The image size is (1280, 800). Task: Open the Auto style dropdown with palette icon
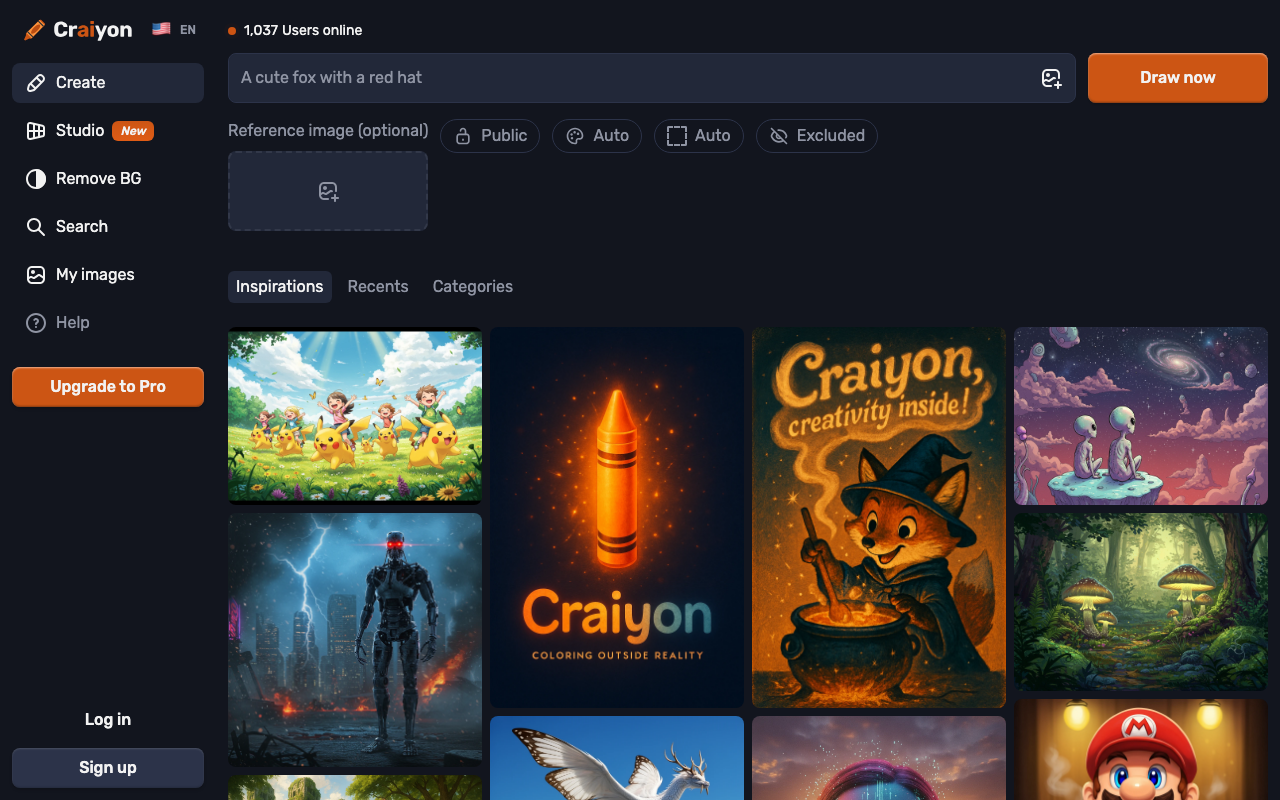click(597, 136)
